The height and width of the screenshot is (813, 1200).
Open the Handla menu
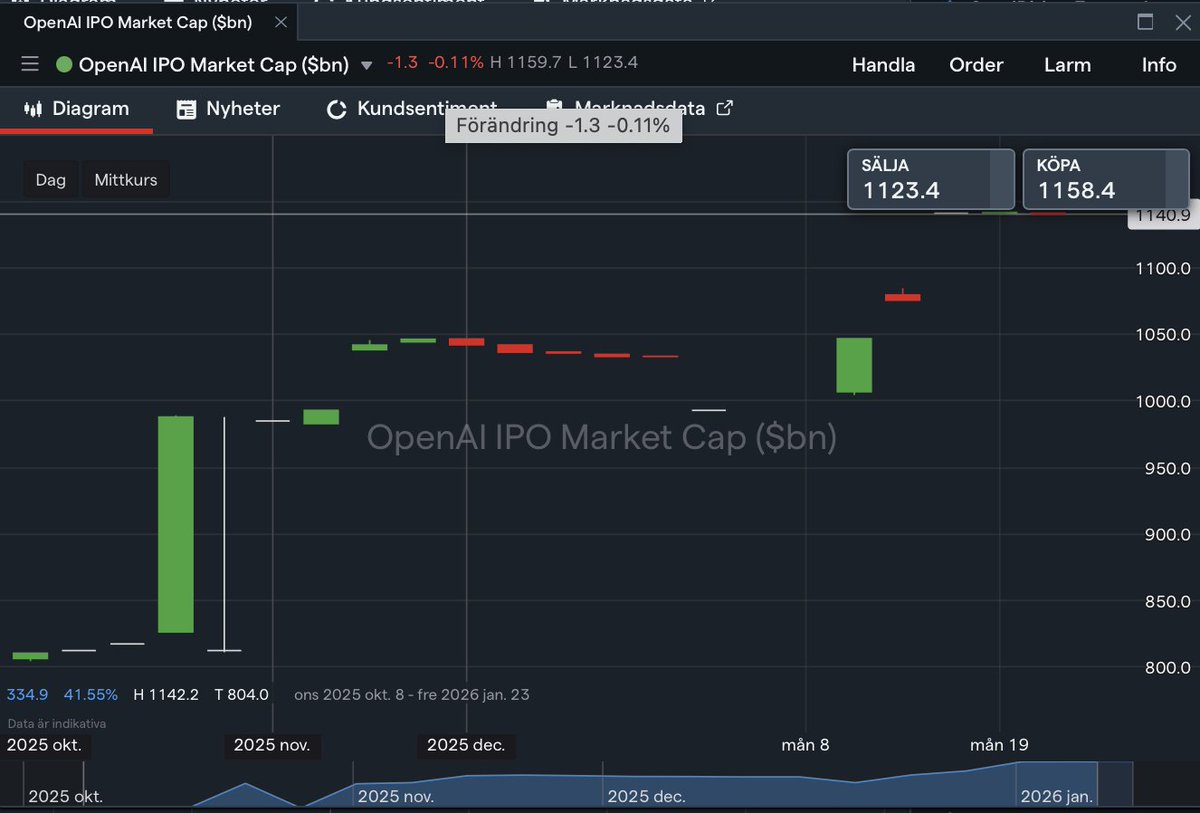pos(883,65)
